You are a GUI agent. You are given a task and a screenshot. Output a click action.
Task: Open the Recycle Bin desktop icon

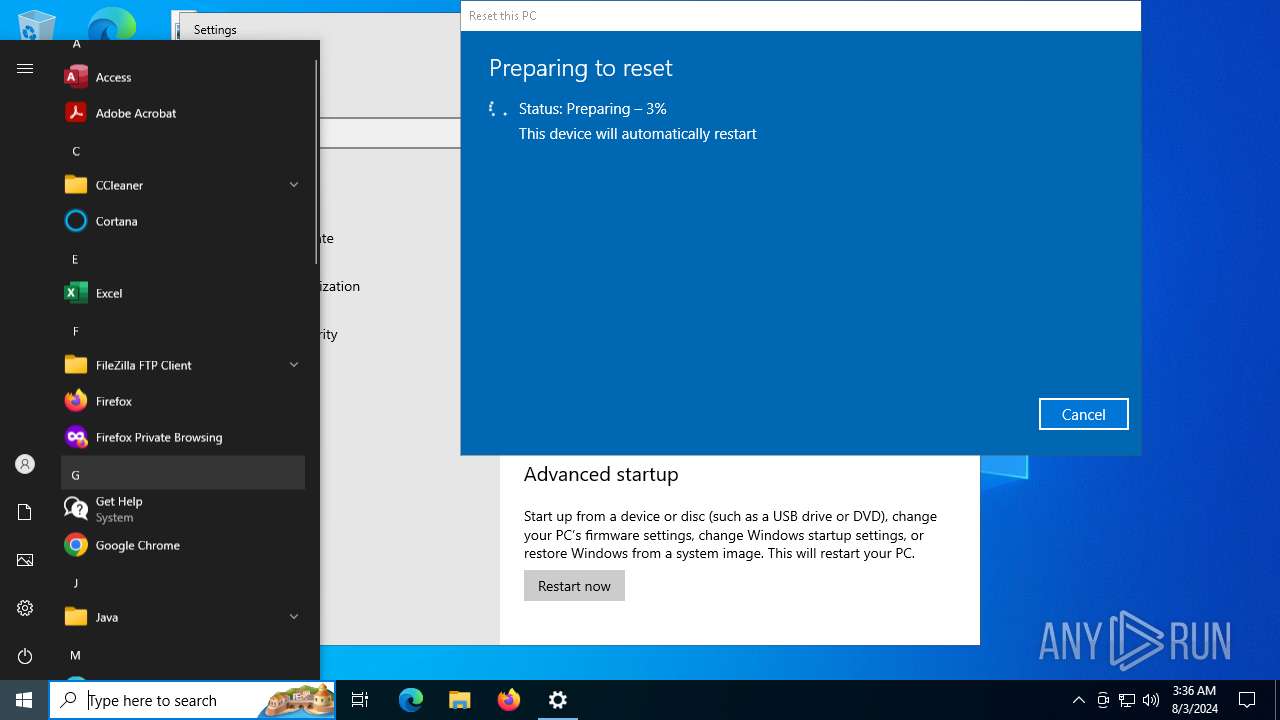coord(37,24)
